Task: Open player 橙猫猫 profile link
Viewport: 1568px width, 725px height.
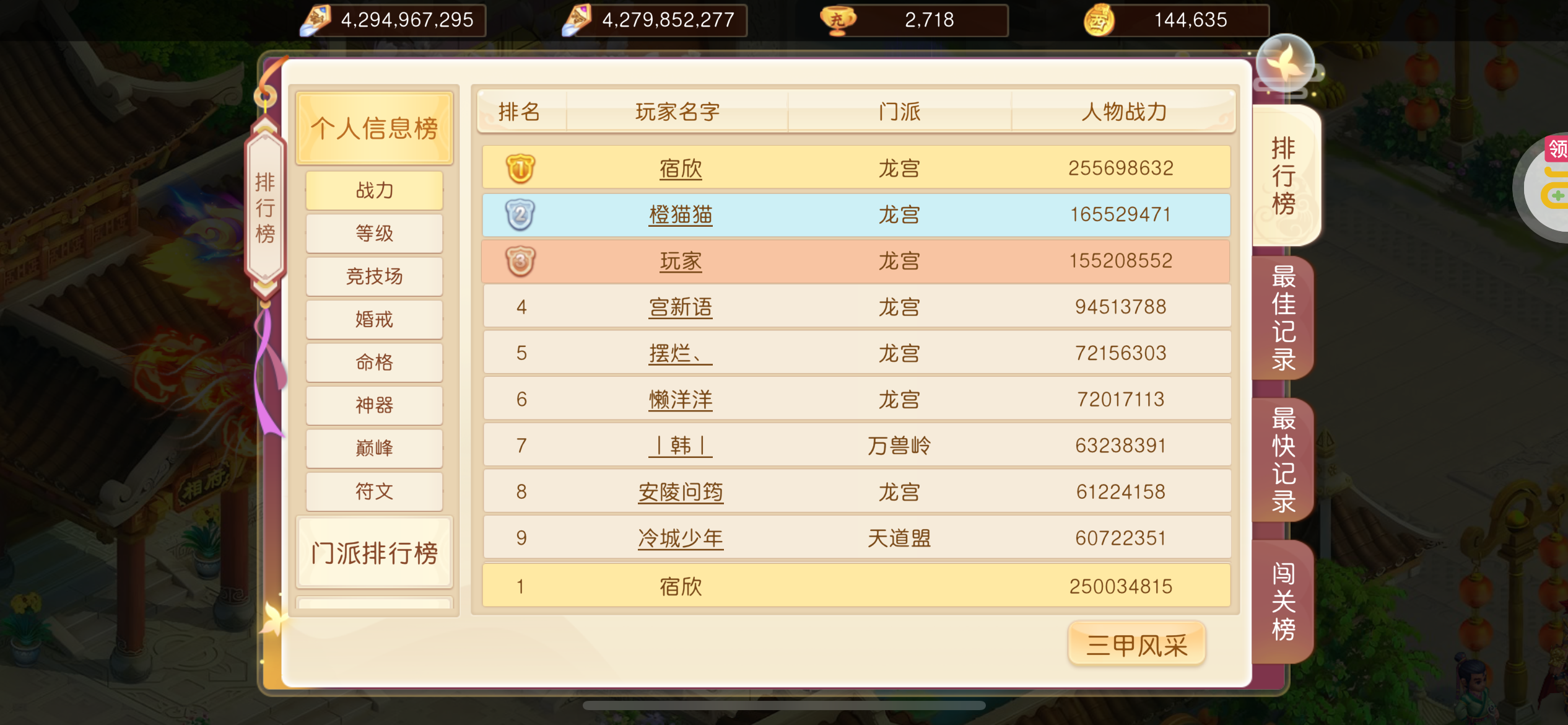Action: [680, 214]
